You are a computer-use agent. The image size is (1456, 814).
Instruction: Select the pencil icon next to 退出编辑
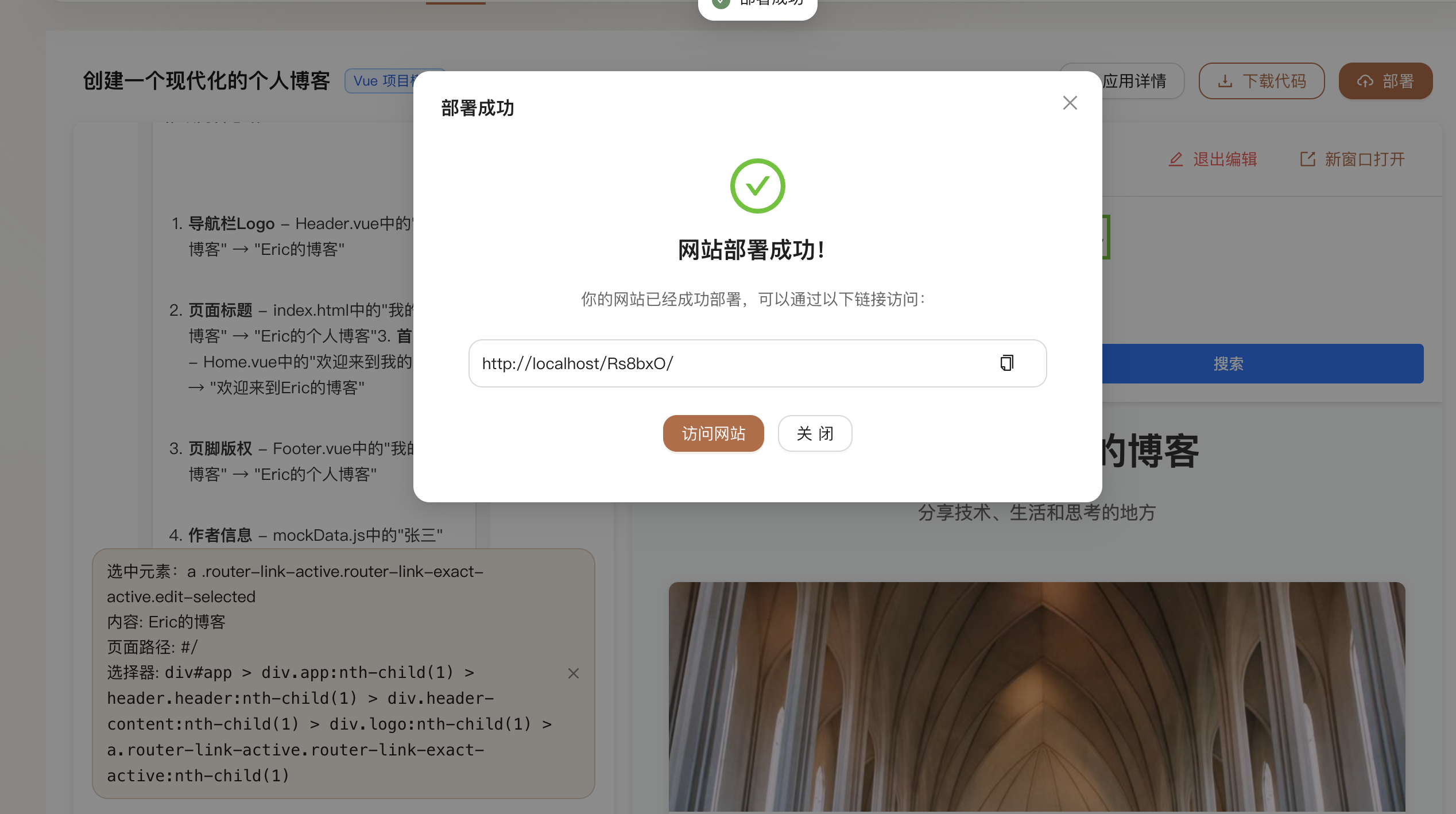[x=1175, y=159]
